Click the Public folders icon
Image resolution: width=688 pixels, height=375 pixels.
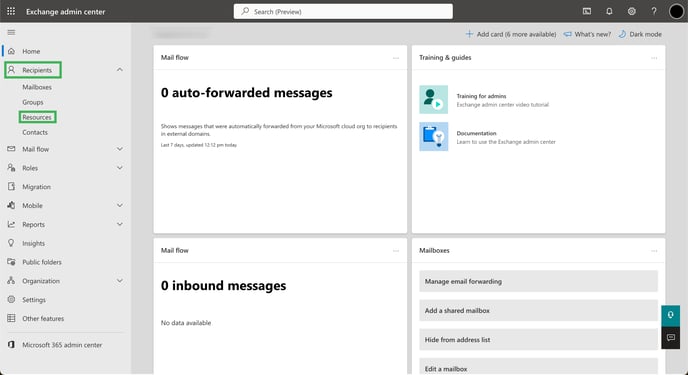pyautogui.click(x=11, y=262)
